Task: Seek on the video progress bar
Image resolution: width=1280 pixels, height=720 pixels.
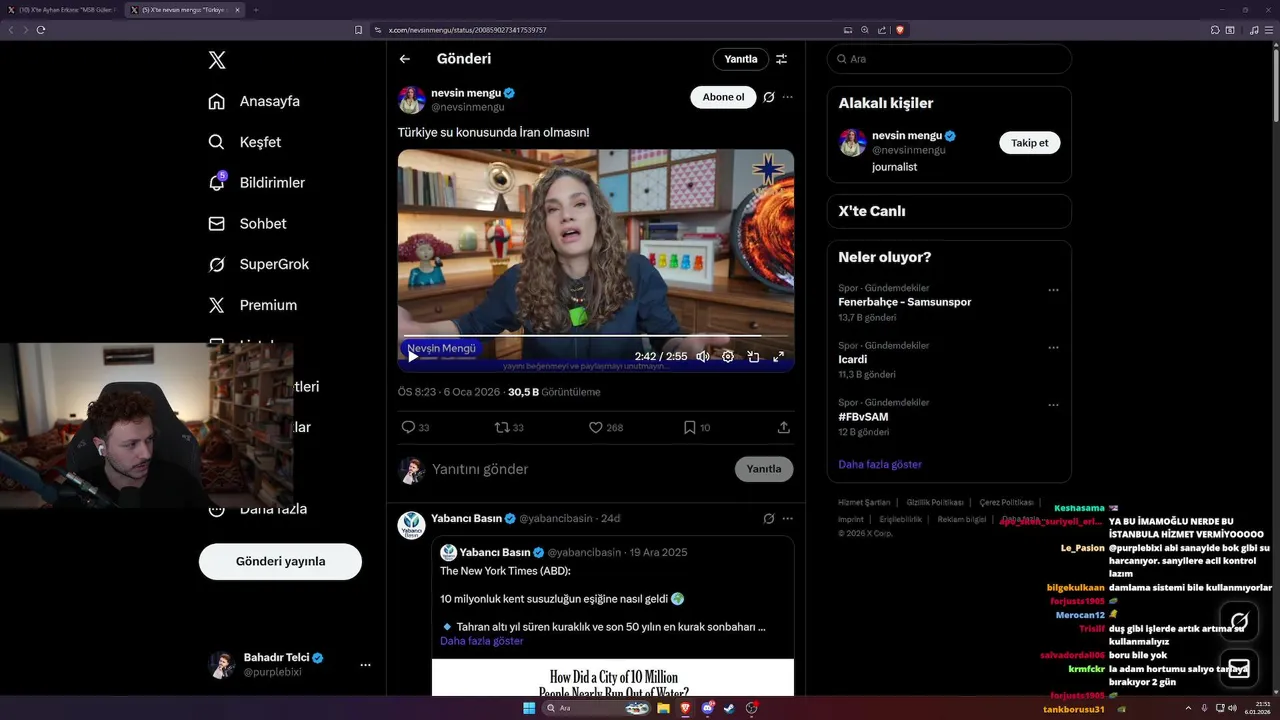Action: point(596,336)
